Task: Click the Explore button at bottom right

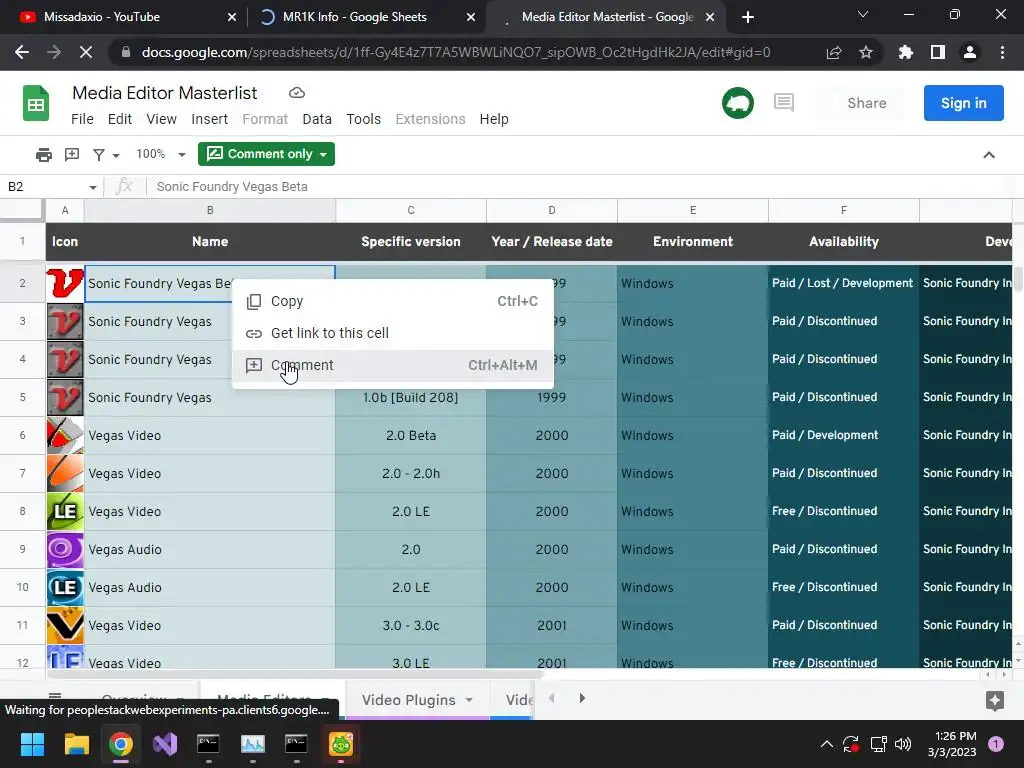Action: [x=995, y=700]
